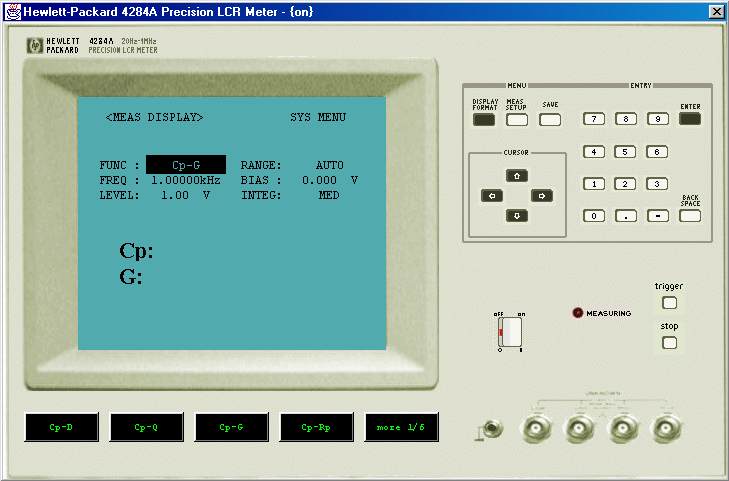Click the stop button
Image resolution: width=729 pixels, height=481 pixels.
pos(669,343)
